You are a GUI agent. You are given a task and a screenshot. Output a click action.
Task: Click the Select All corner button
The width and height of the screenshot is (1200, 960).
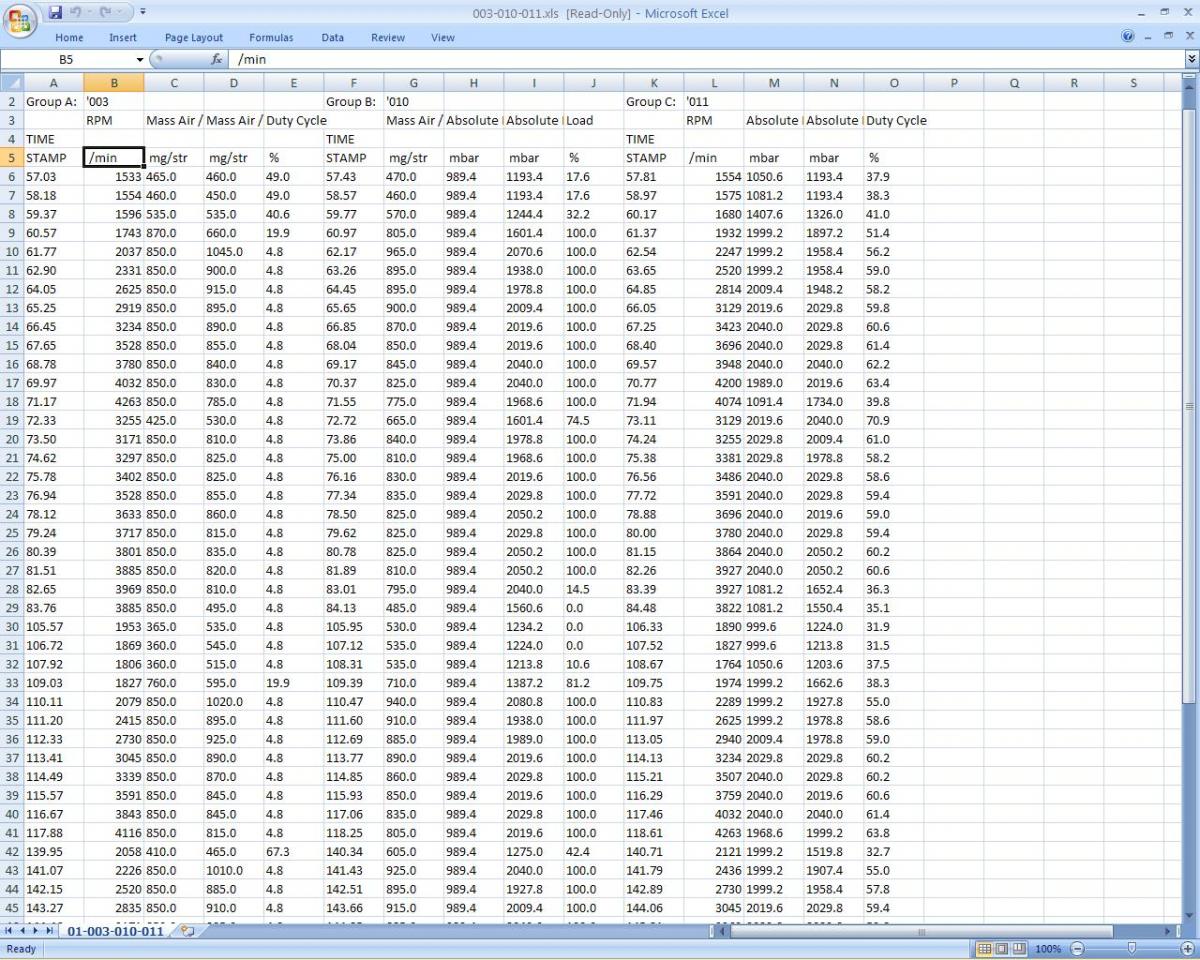click(x=11, y=83)
